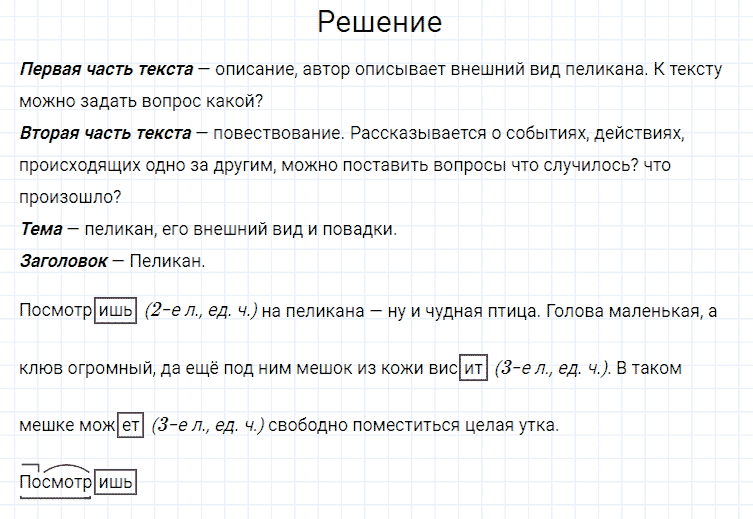Click the question word "какой?"

click(241, 101)
